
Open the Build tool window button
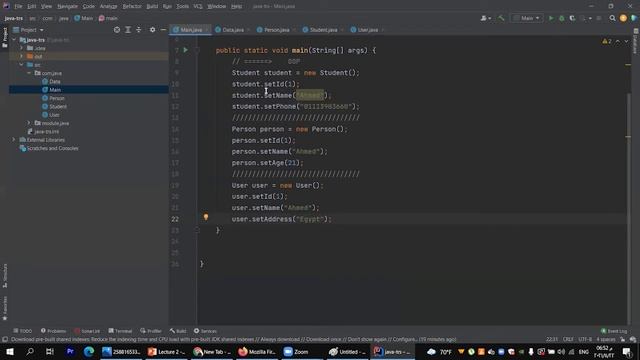[178, 331]
